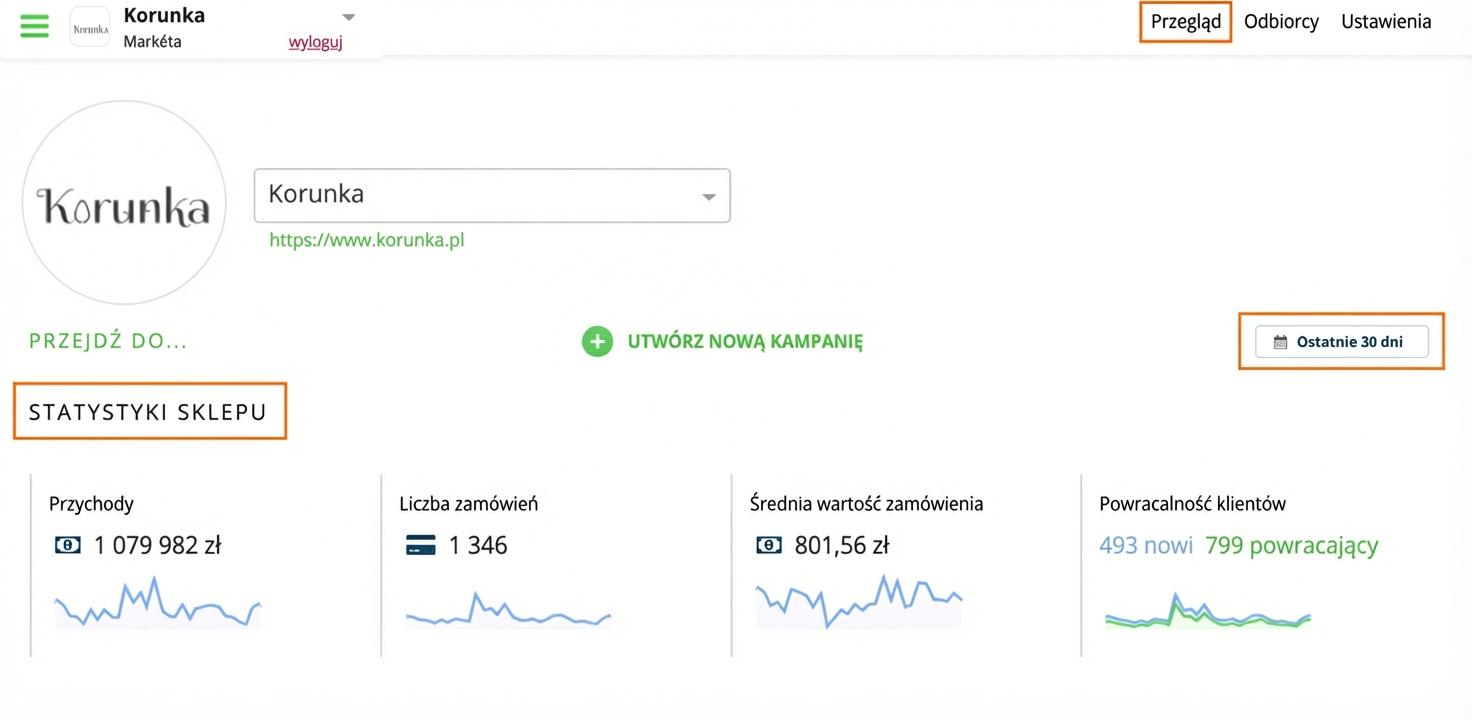Click the 493 nowi value
This screenshot has width=1472, height=720.
(x=1146, y=545)
